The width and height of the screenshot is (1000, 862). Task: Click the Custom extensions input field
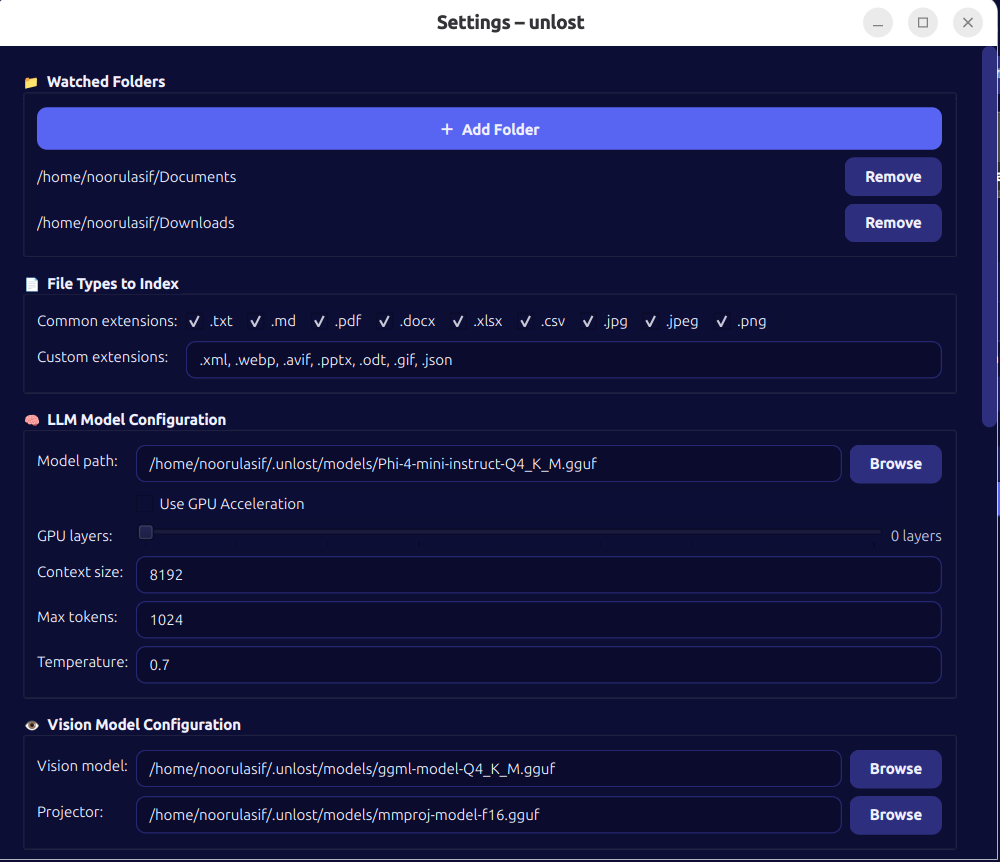click(x=564, y=360)
